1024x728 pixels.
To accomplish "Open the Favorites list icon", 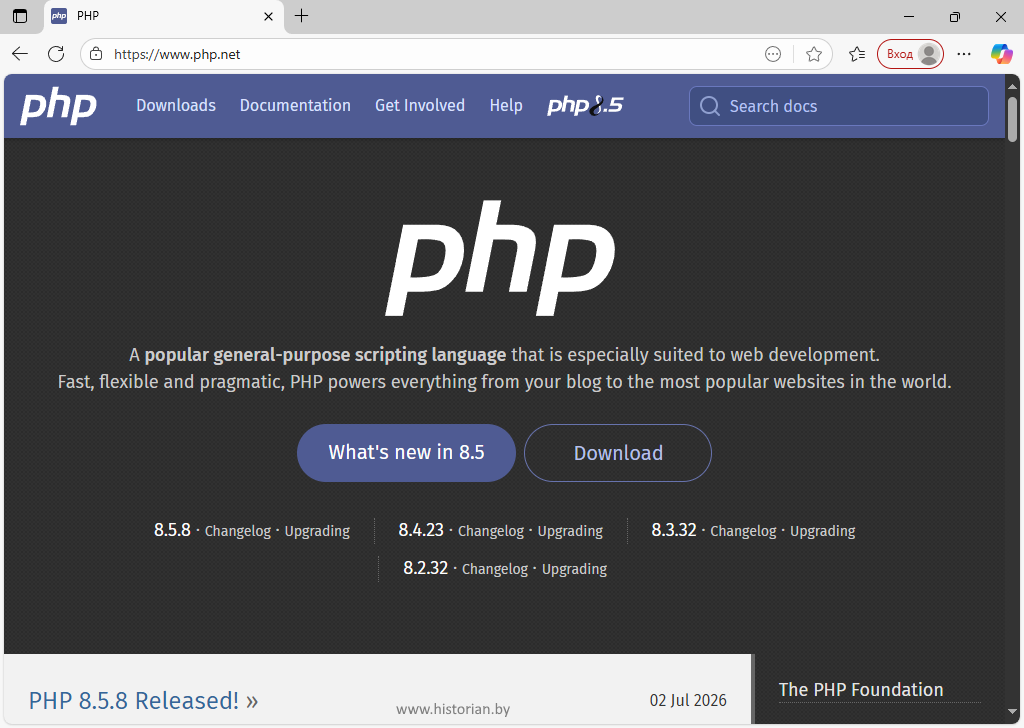I will coord(857,54).
